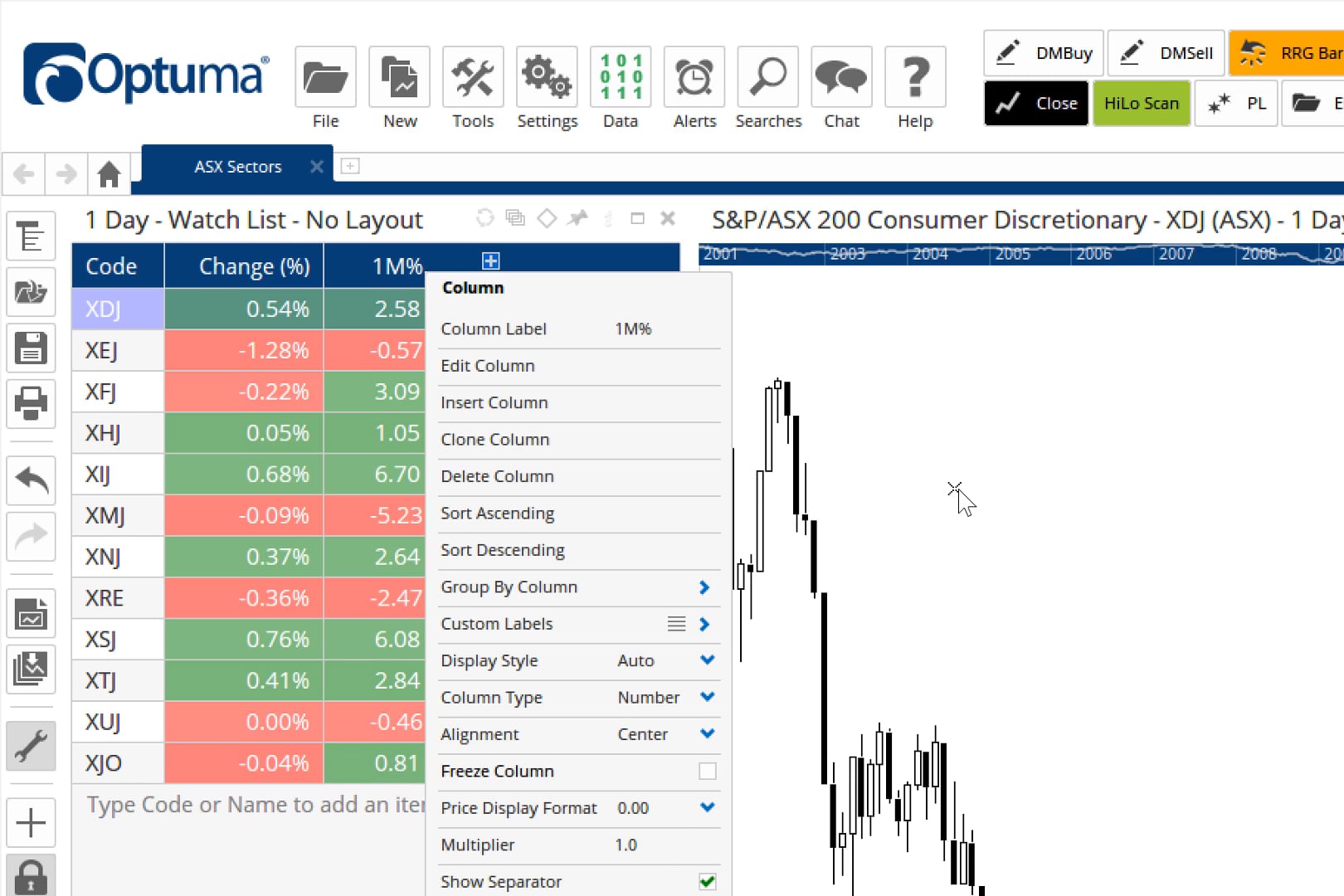Screen dimensions: 1344x896
Task: Select Delete Column menu entry
Action: point(579,476)
